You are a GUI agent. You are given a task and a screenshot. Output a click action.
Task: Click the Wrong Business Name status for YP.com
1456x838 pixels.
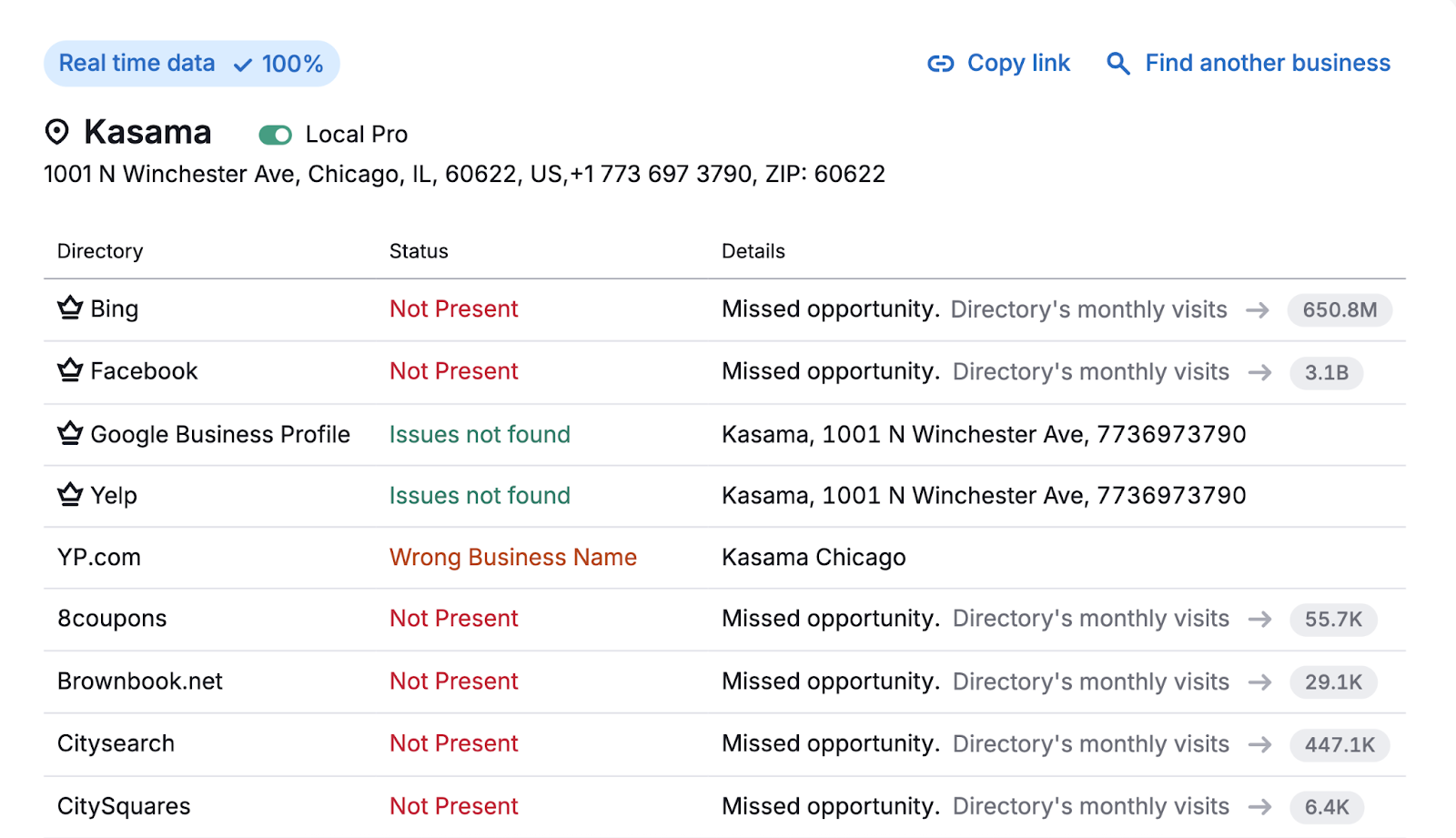pos(512,557)
